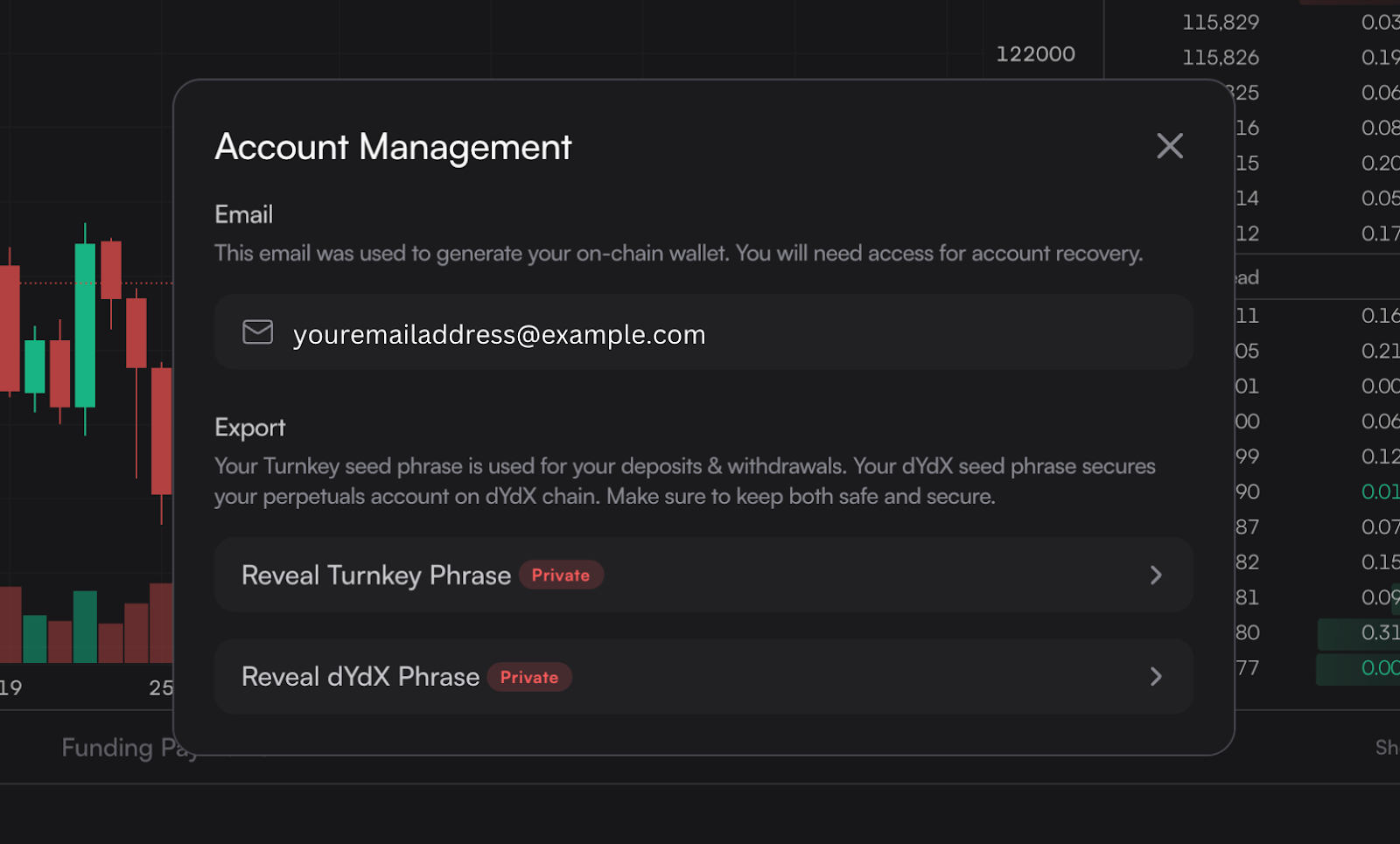Click the Account Management heading
The image size is (1400, 844).
click(393, 147)
